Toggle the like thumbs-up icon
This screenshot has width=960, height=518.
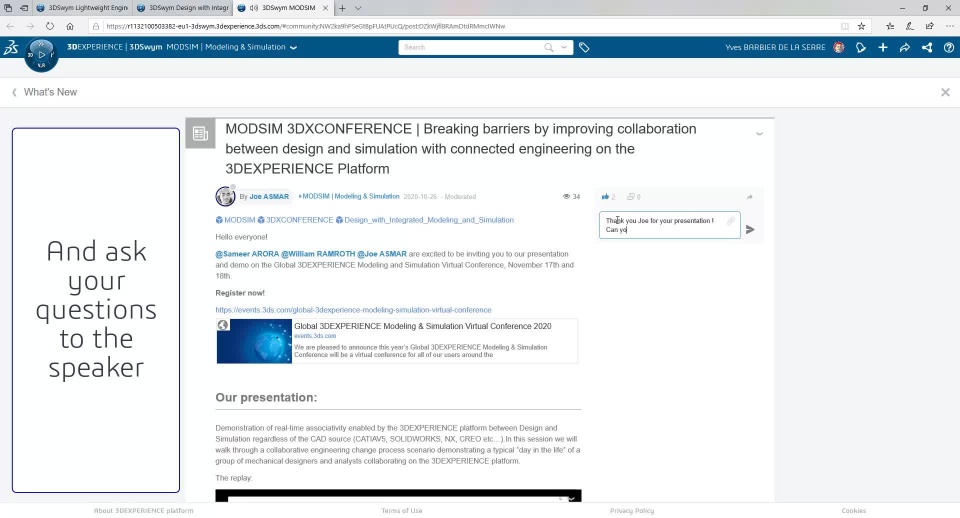tap(605, 197)
